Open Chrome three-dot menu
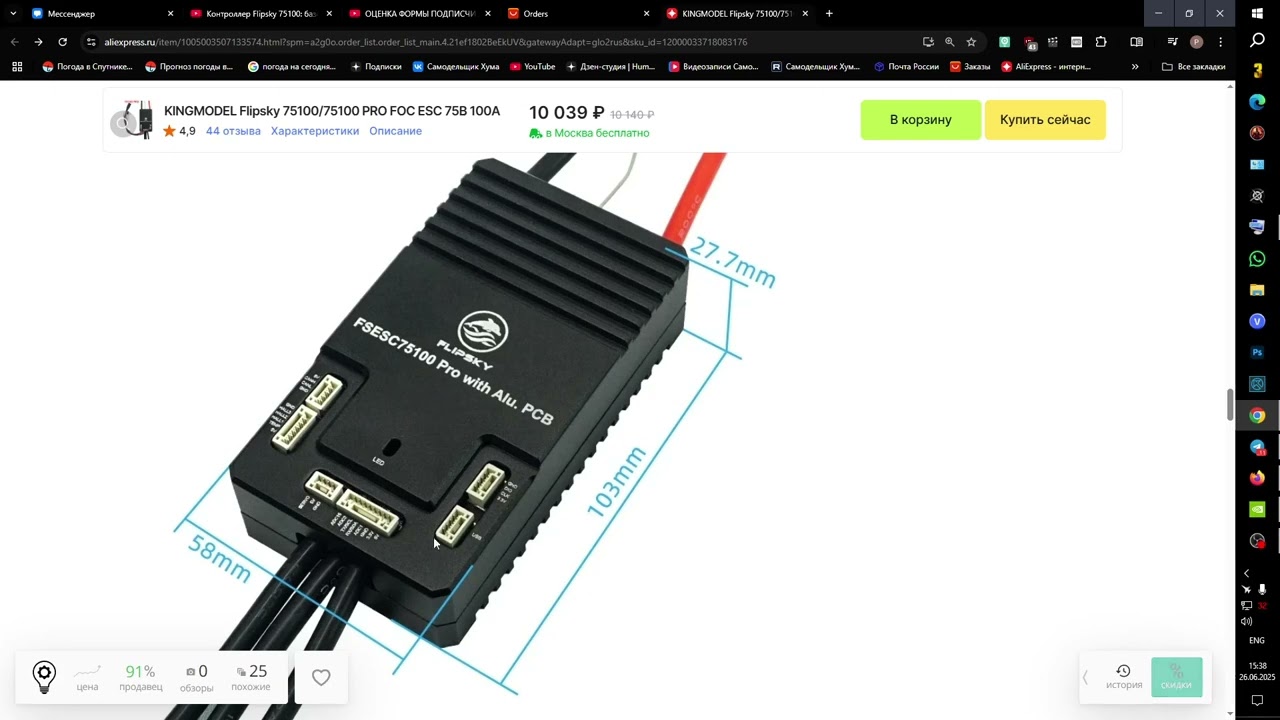The height and width of the screenshot is (720, 1280). [1220, 42]
